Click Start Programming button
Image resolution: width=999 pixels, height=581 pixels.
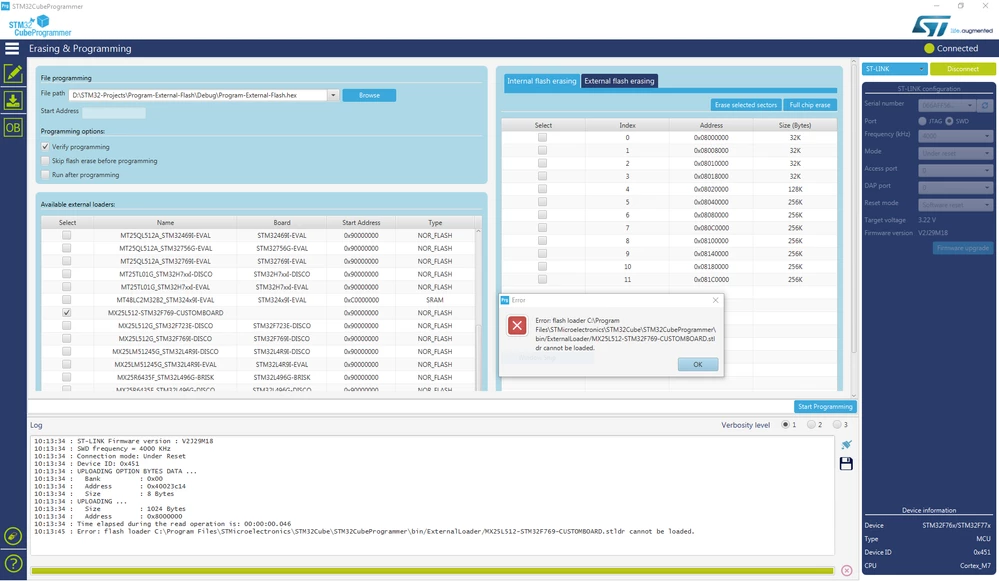point(825,406)
